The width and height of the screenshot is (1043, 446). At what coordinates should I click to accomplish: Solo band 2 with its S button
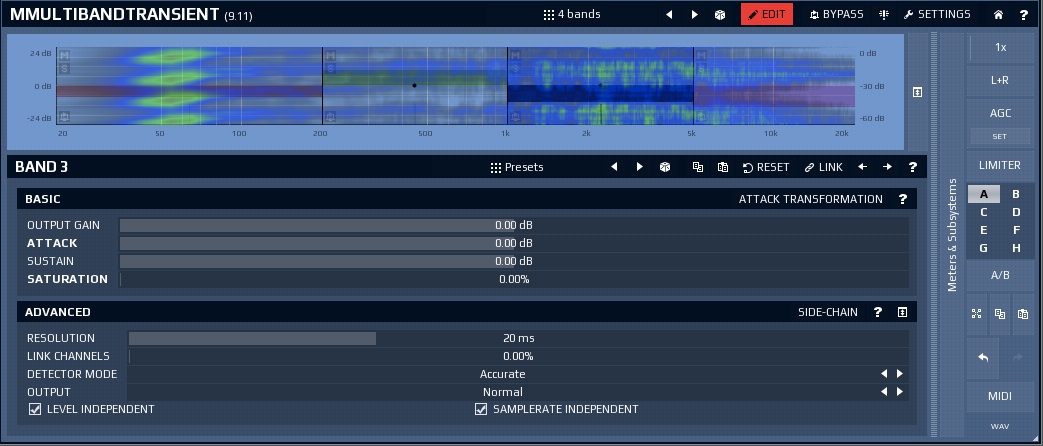point(331,68)
